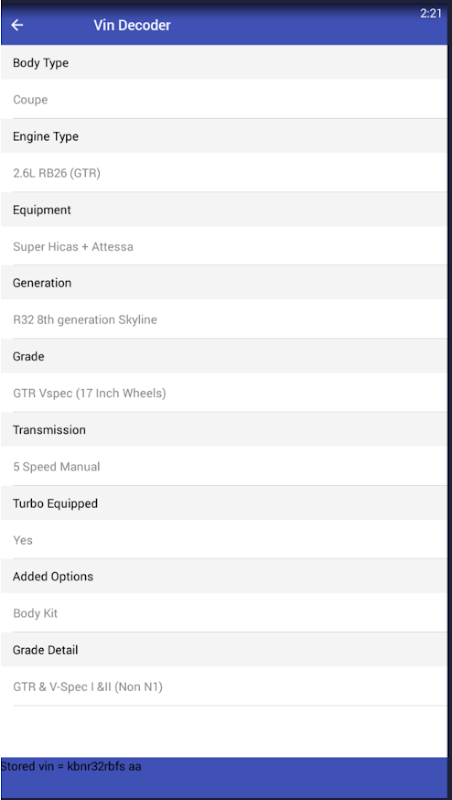Image resolution: width=452 pixels, height=800 pixels.
Task: Click the Vin Decoder title
Action: (132, 25)
